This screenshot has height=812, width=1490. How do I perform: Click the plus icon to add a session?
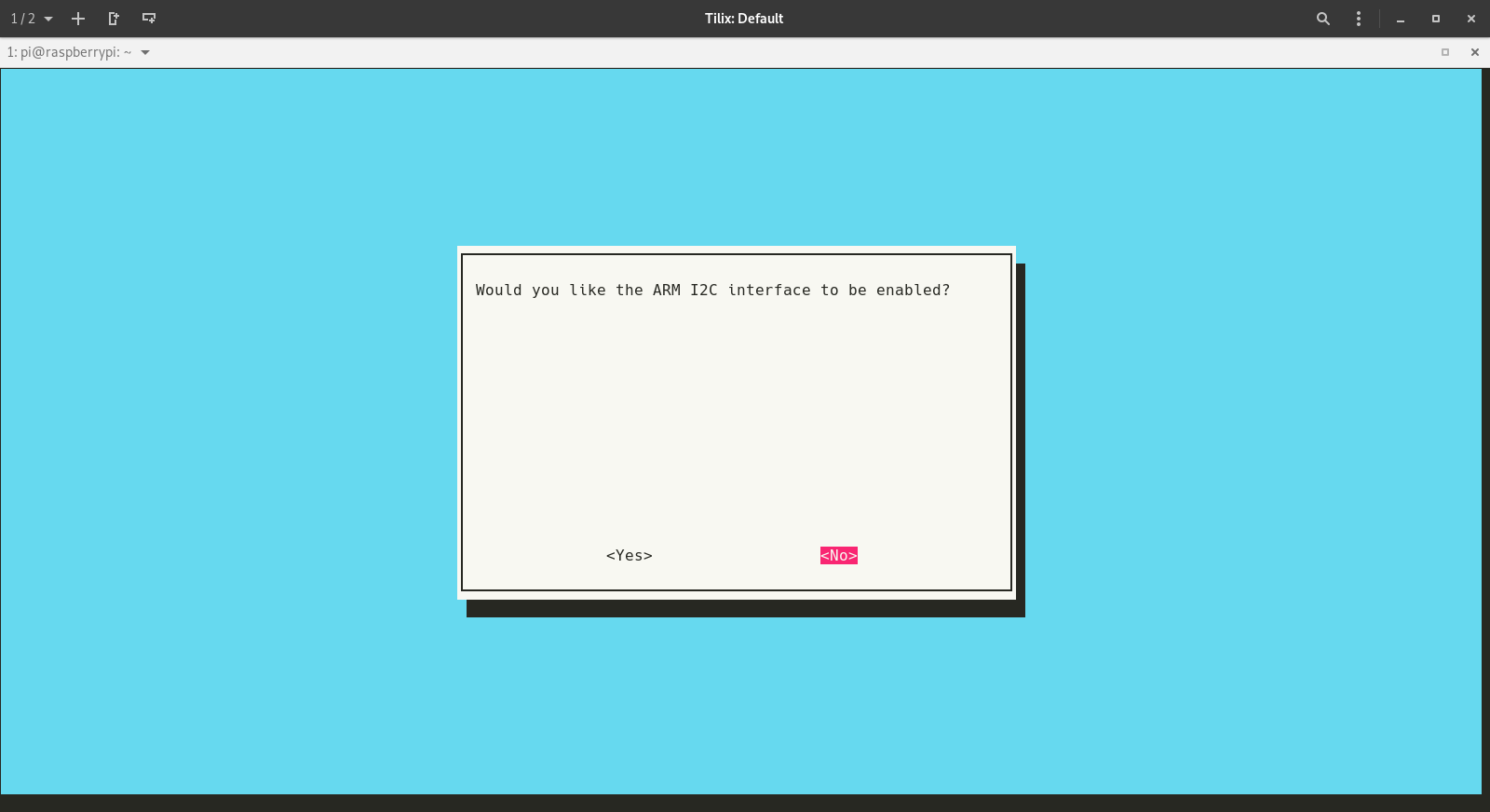78,19
